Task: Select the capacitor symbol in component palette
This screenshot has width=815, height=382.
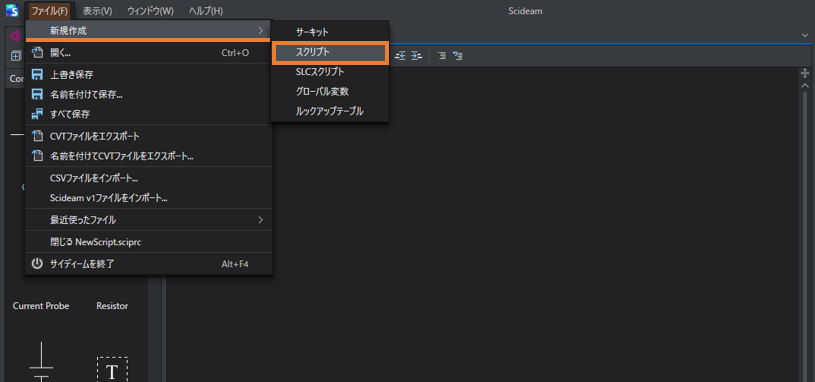Action: point(41,362)
